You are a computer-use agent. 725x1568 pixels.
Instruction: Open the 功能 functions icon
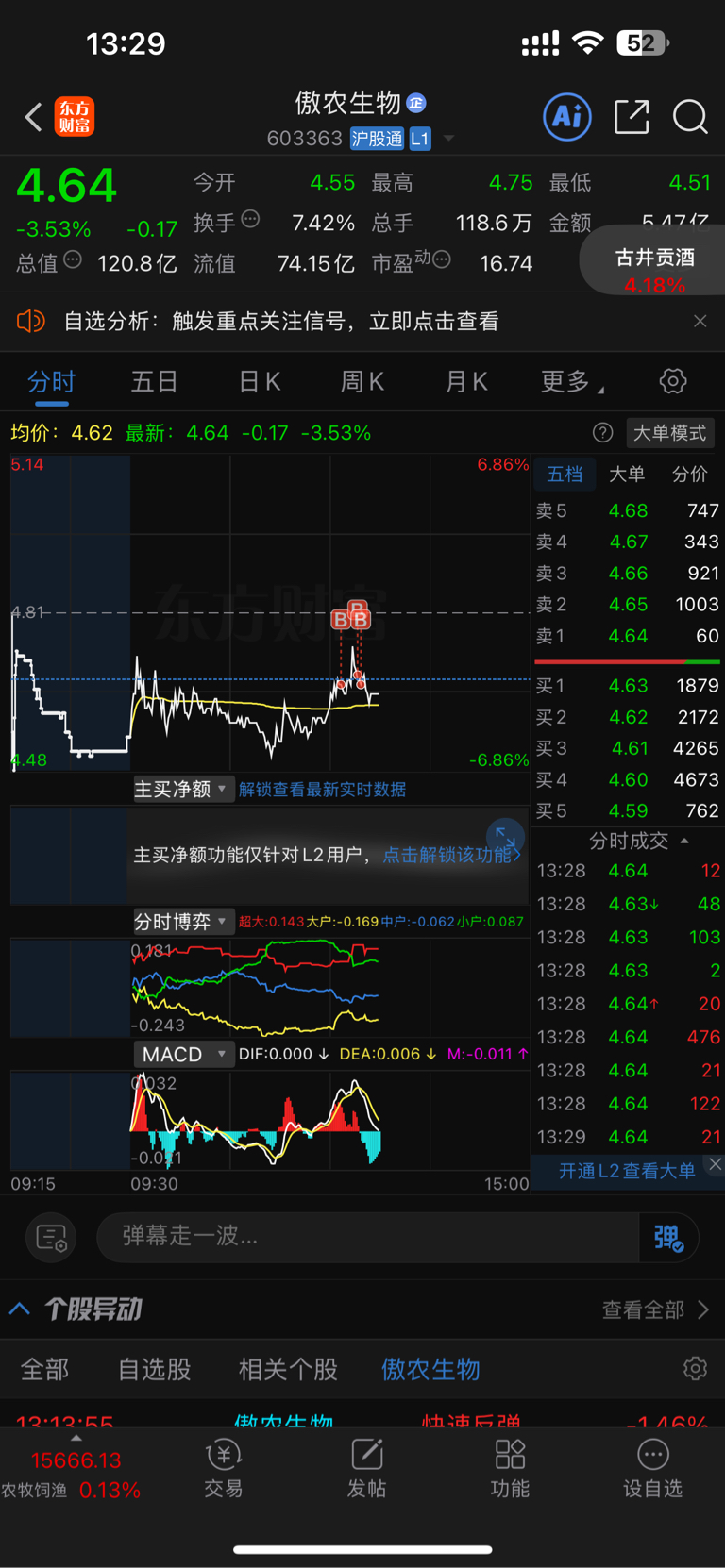pos(510,1469)
